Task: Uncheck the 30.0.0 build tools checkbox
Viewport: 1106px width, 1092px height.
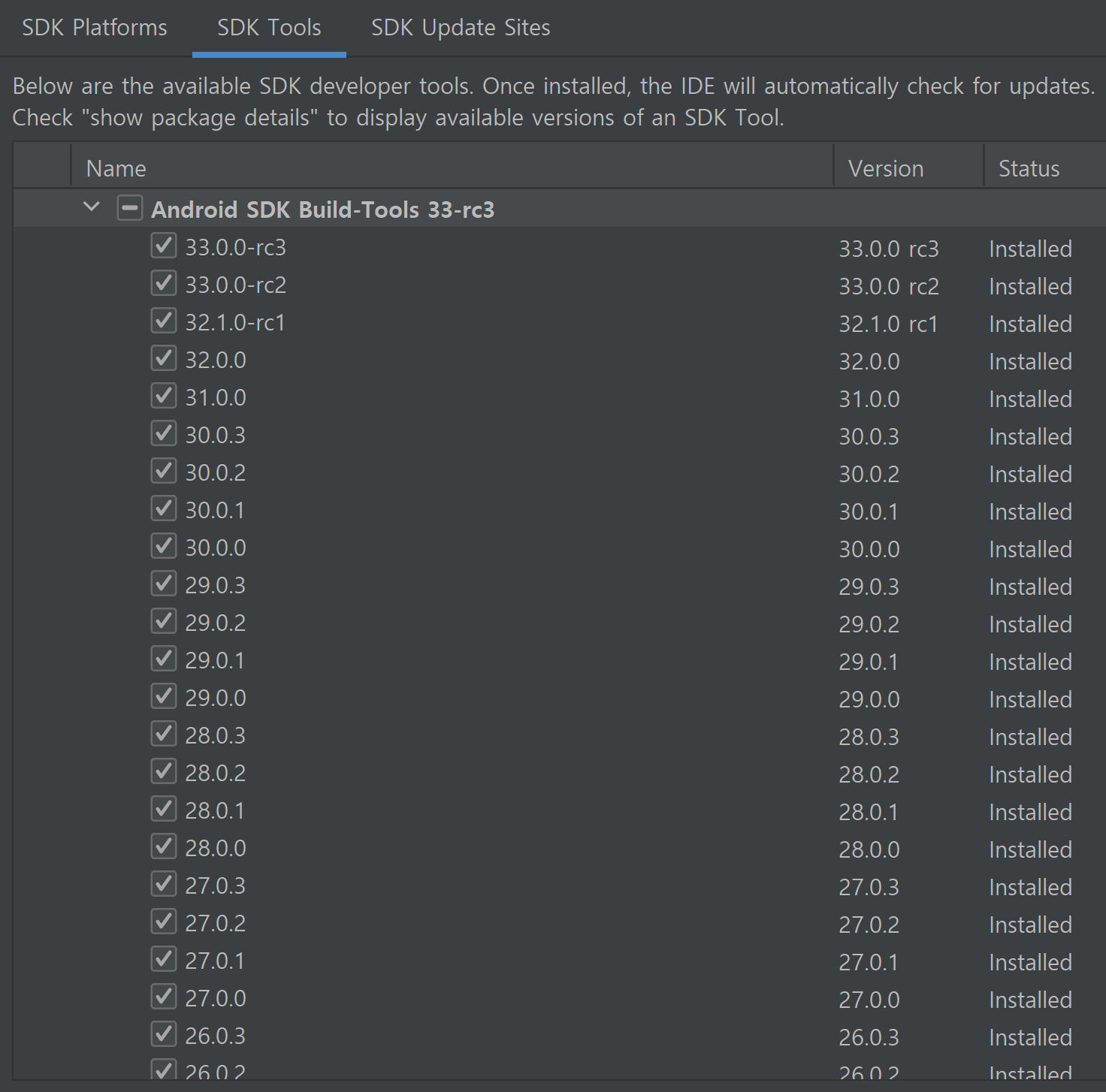Action: pos(164,546)
